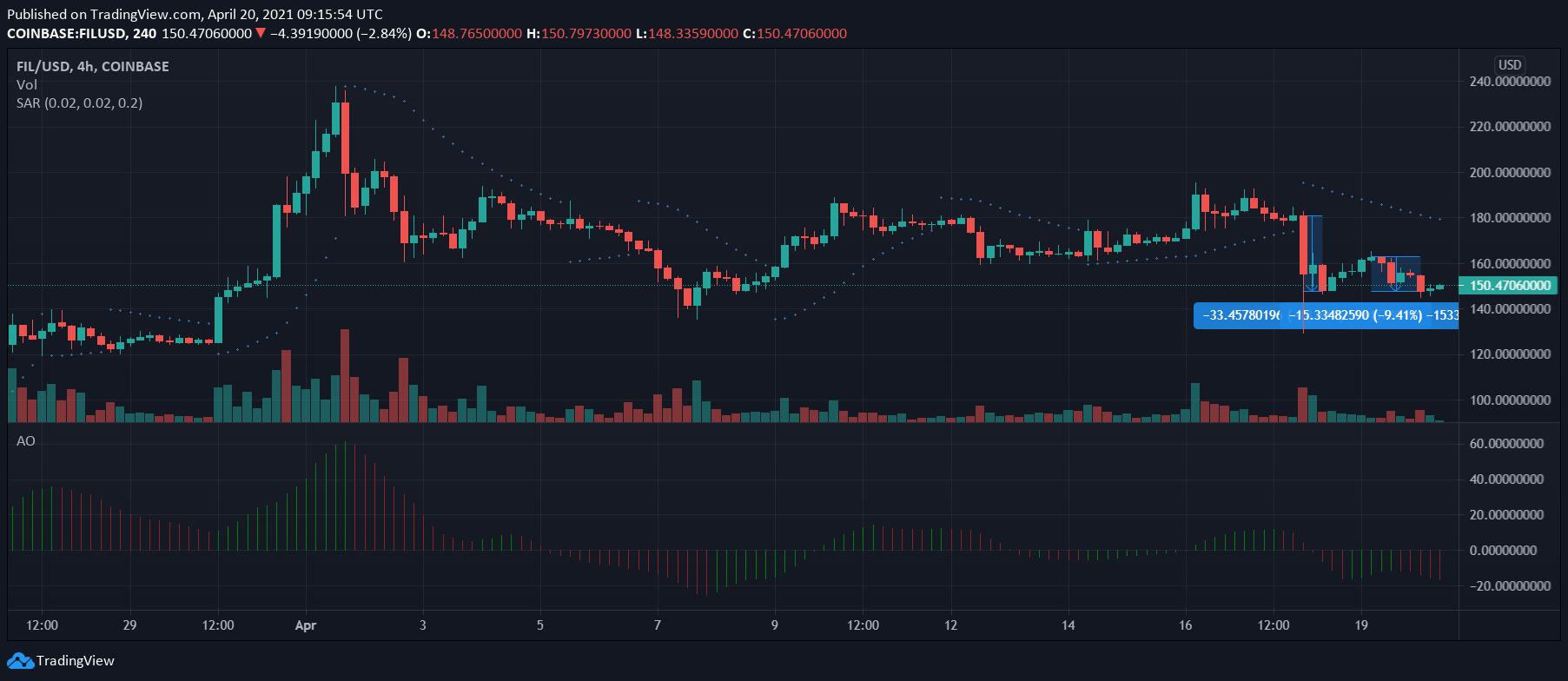
Task: Click the AO indicator label
Action: (26, 440)
